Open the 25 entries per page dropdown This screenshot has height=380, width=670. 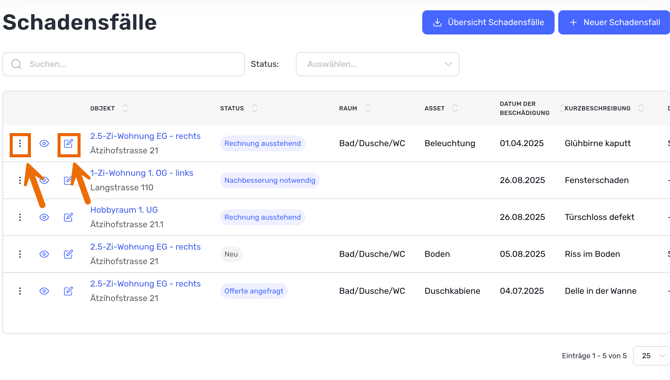(651, 356)
